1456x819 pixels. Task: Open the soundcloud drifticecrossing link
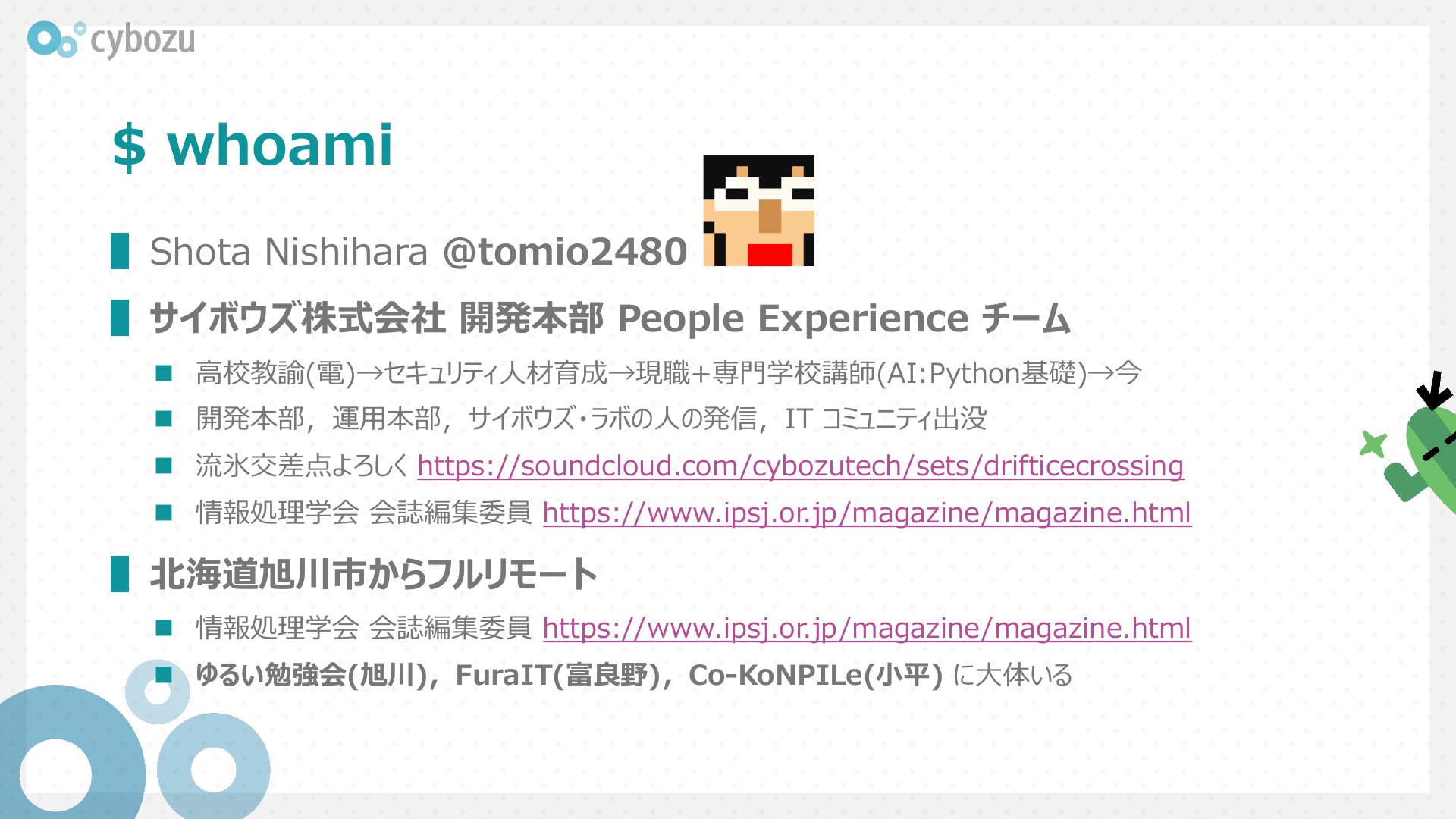pos(800,466)
